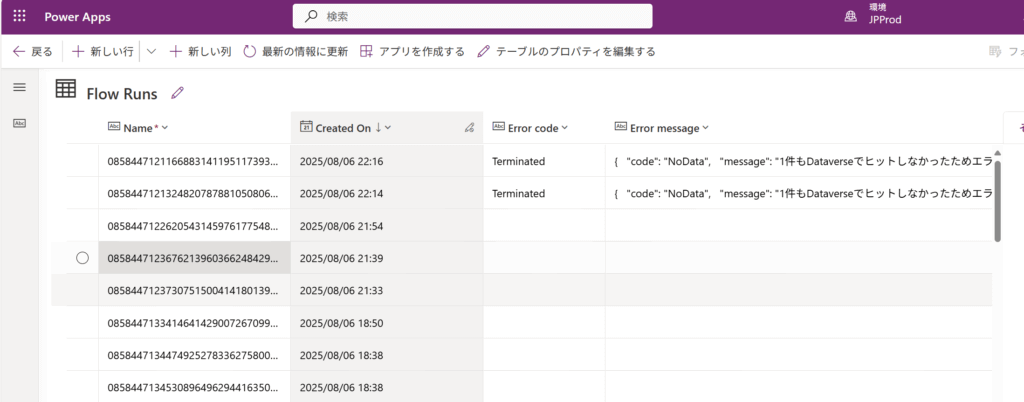
Task: Expand the 新しい行 split-button chevron
Action: tap(151, 51)
